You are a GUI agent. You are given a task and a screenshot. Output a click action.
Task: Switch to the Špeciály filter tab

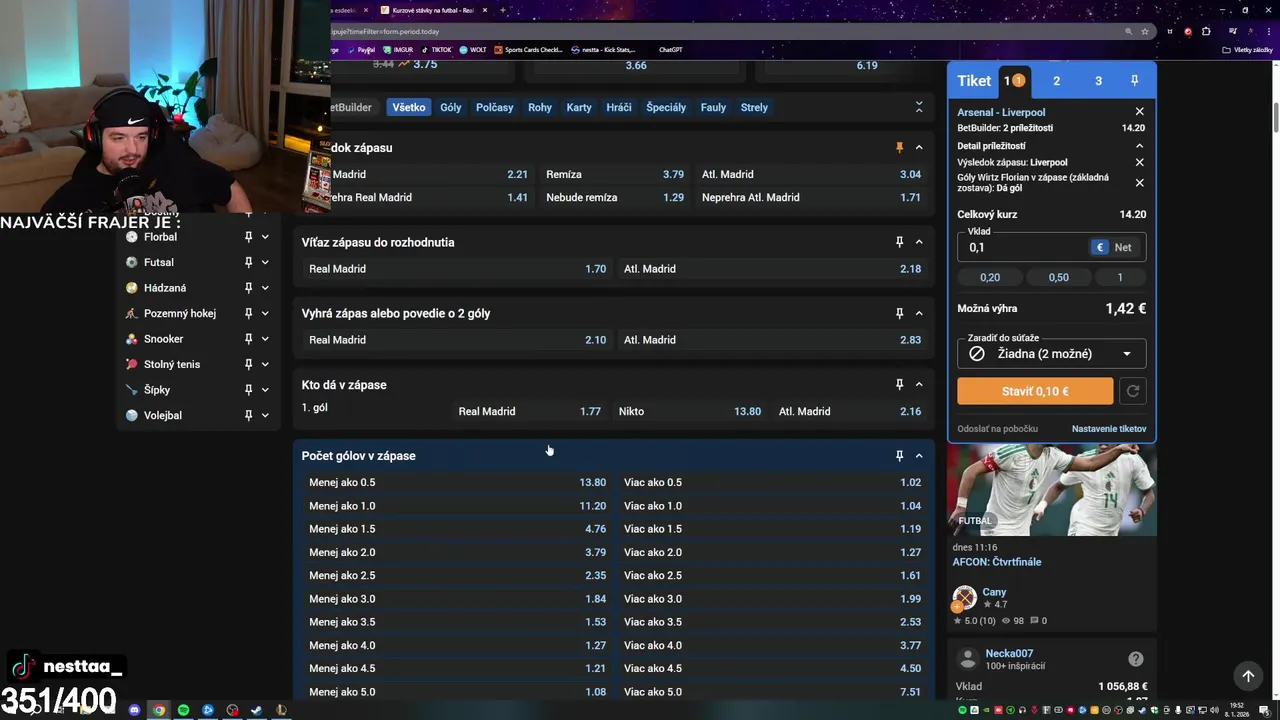666,107
